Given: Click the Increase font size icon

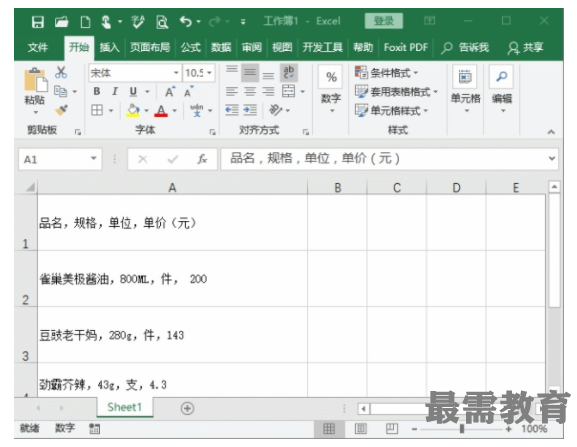Looking at the screenshot, I should (x=170, y=91).
